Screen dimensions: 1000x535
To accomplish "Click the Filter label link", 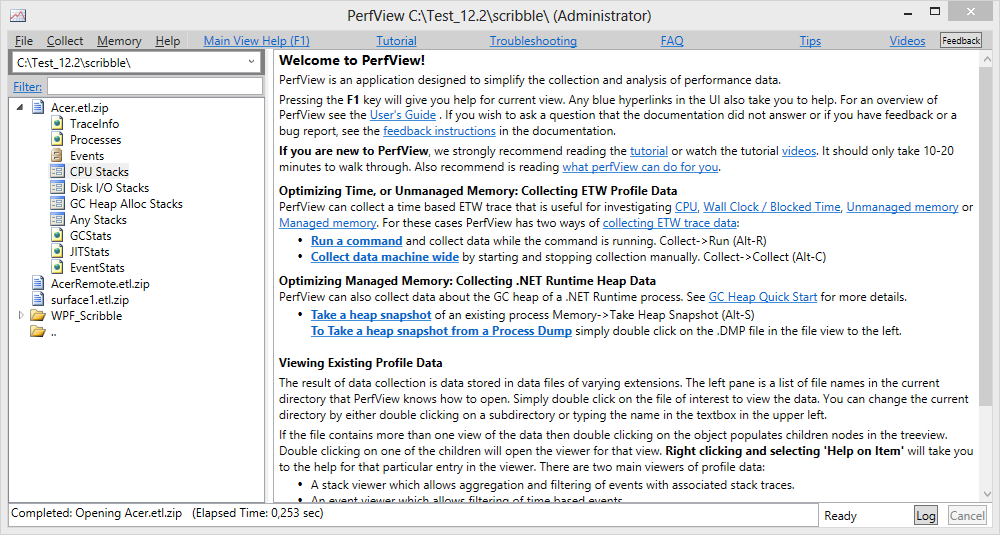I will pyautogui.click(x=27, y=87).
